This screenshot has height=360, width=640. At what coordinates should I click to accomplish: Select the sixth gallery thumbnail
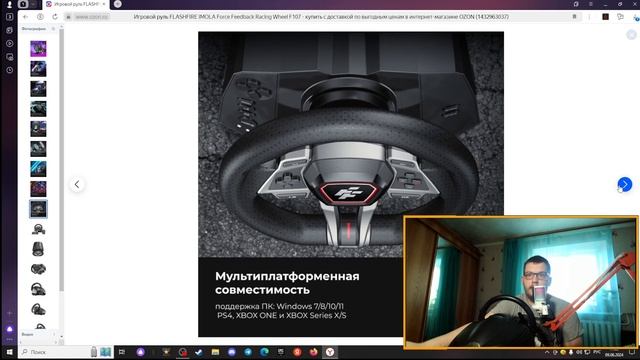click(38, 149)
